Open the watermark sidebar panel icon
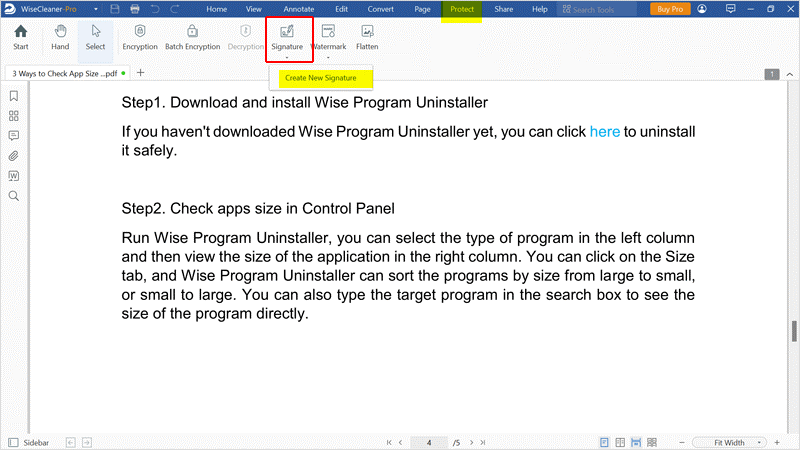 14,176
